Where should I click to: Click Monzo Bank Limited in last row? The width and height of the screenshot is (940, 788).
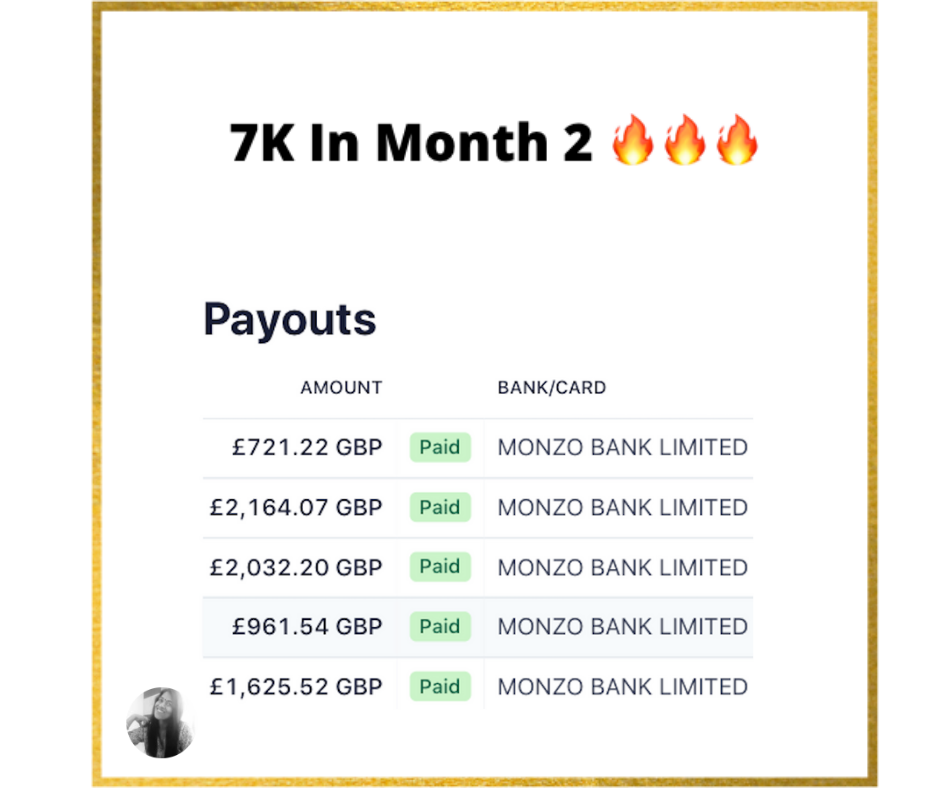622,687
